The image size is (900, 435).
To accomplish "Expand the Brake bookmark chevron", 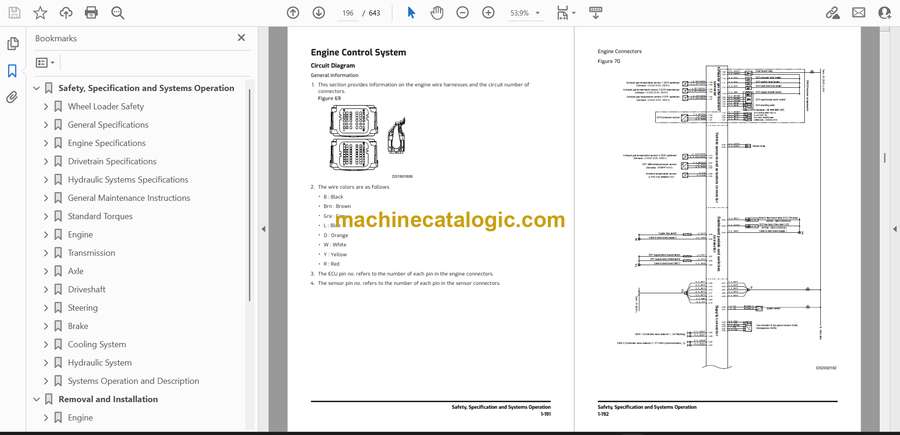I will [x=46, y=326].
